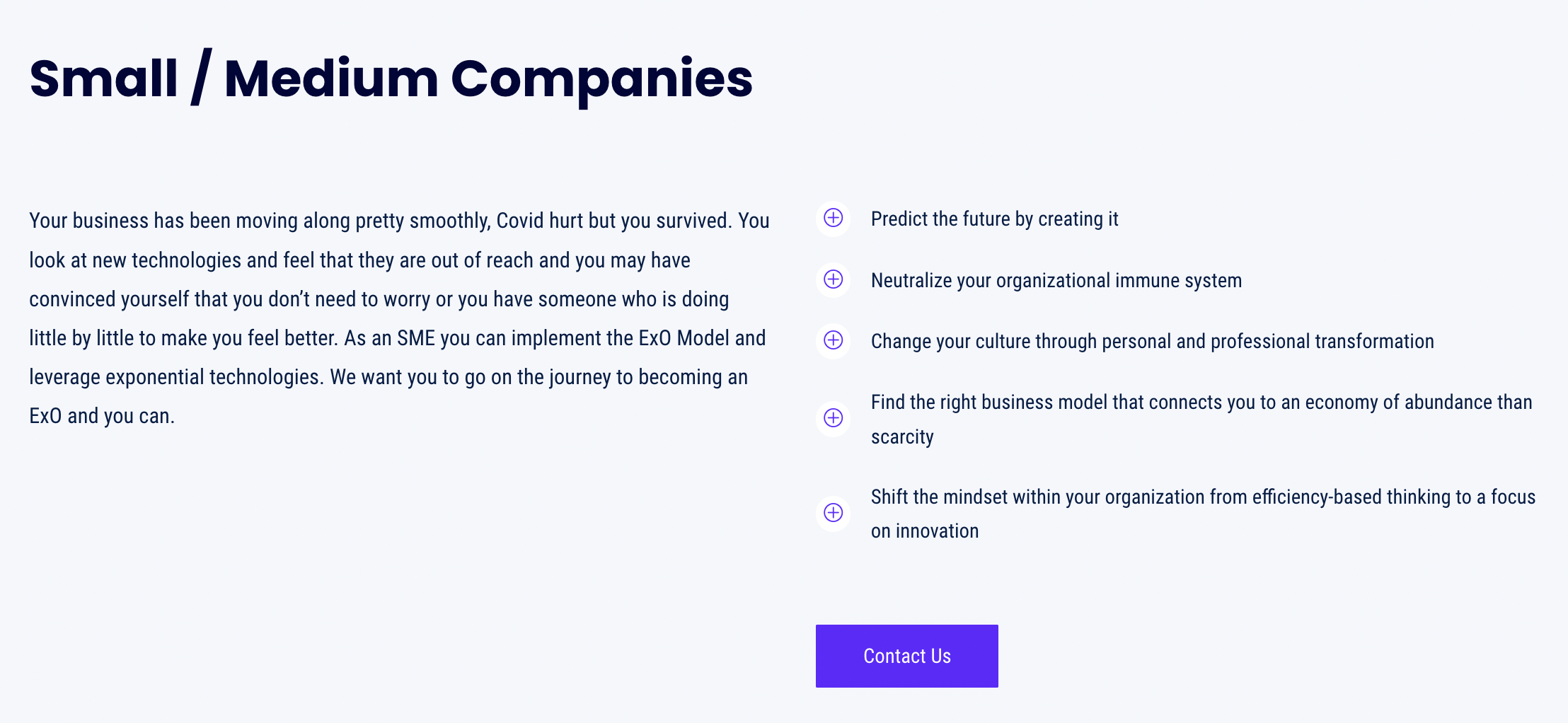The width and height of the screenshot is (1568, 723).
Task: Click the word Small in the heading
Action: [x=103, y=78]
